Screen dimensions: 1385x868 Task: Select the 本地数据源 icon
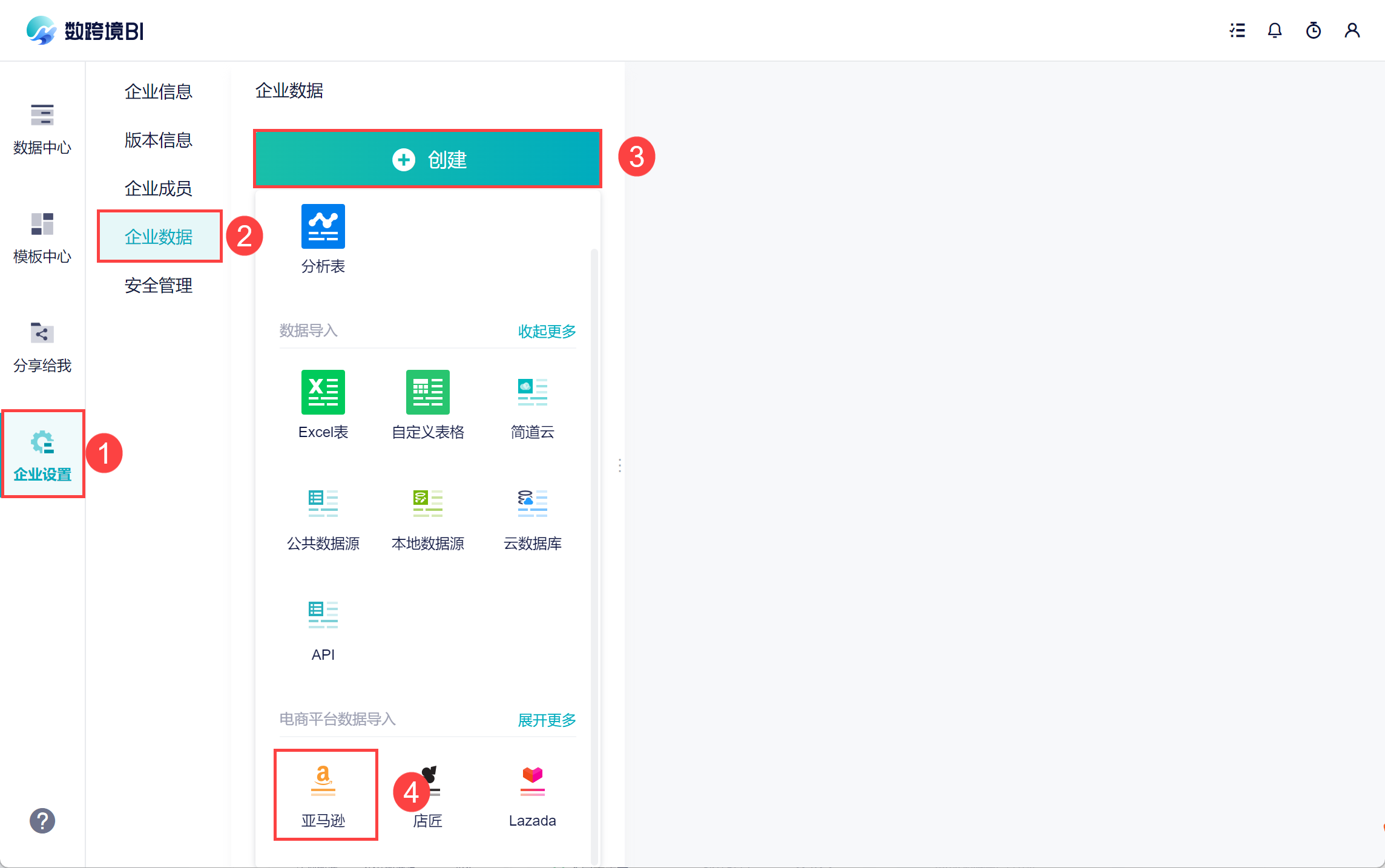(x=427, y=504)
